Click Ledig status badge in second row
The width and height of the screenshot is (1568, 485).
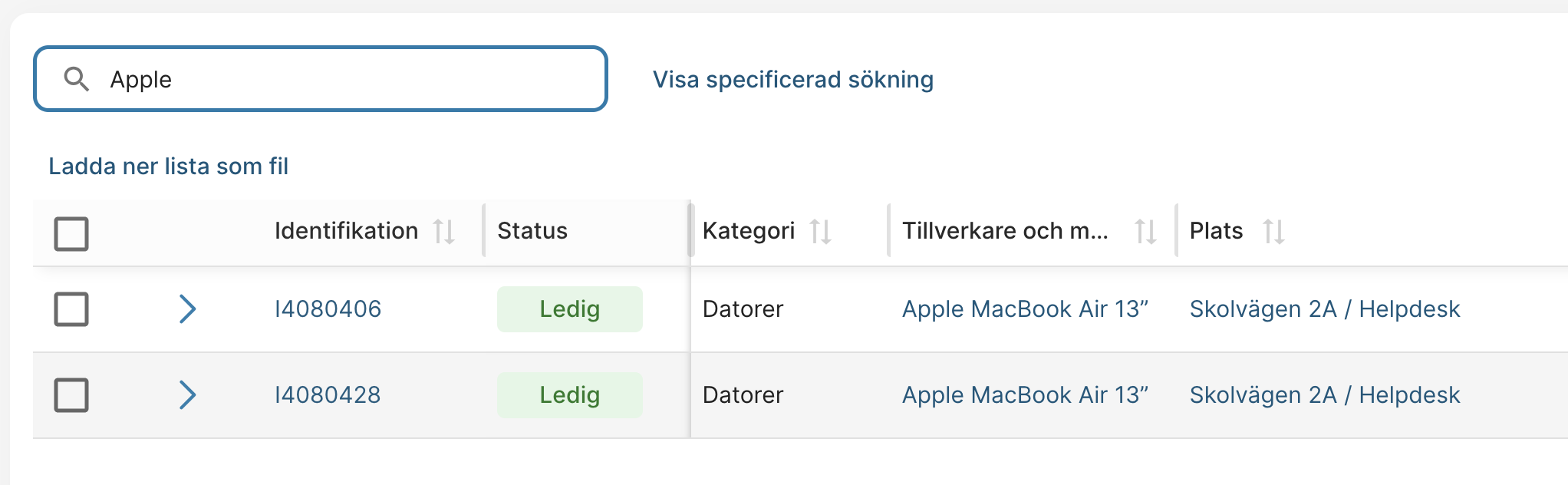569,395
